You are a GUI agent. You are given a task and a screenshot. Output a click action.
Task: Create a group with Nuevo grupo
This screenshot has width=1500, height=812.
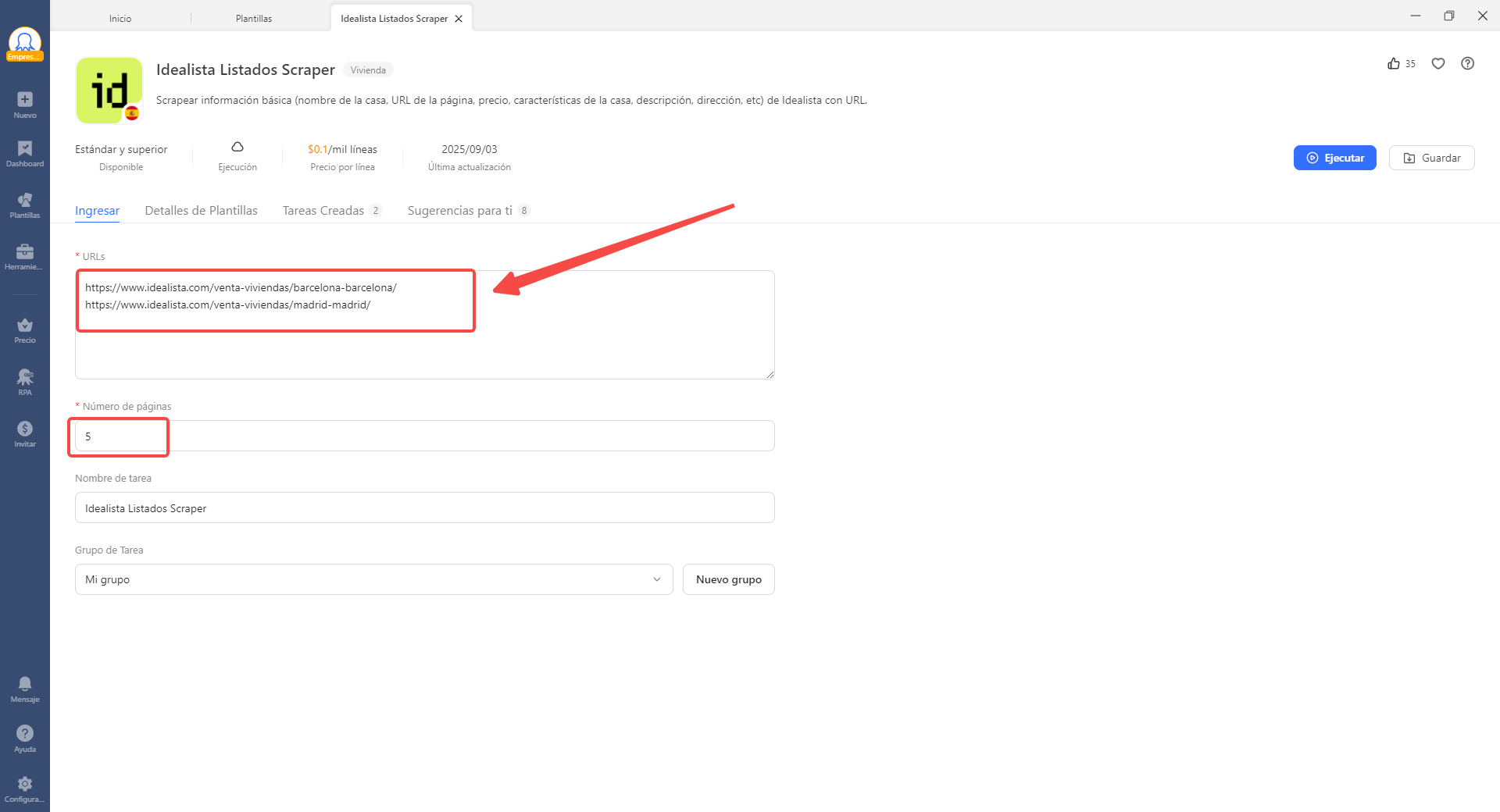pyautogui.click(x=728, y=579)
